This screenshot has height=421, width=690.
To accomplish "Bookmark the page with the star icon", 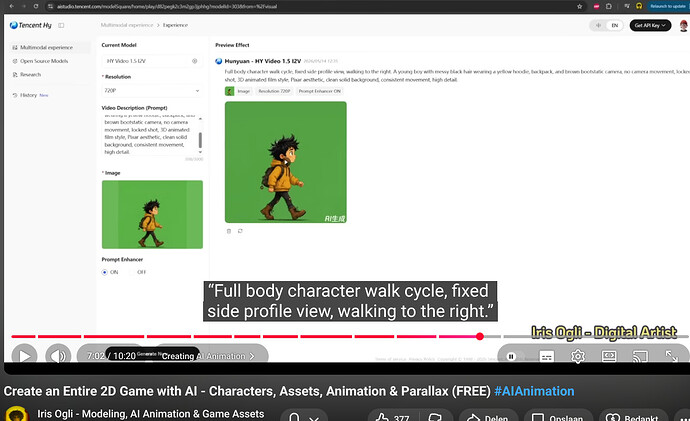I will pyautogui.click(x=580, y=6).
